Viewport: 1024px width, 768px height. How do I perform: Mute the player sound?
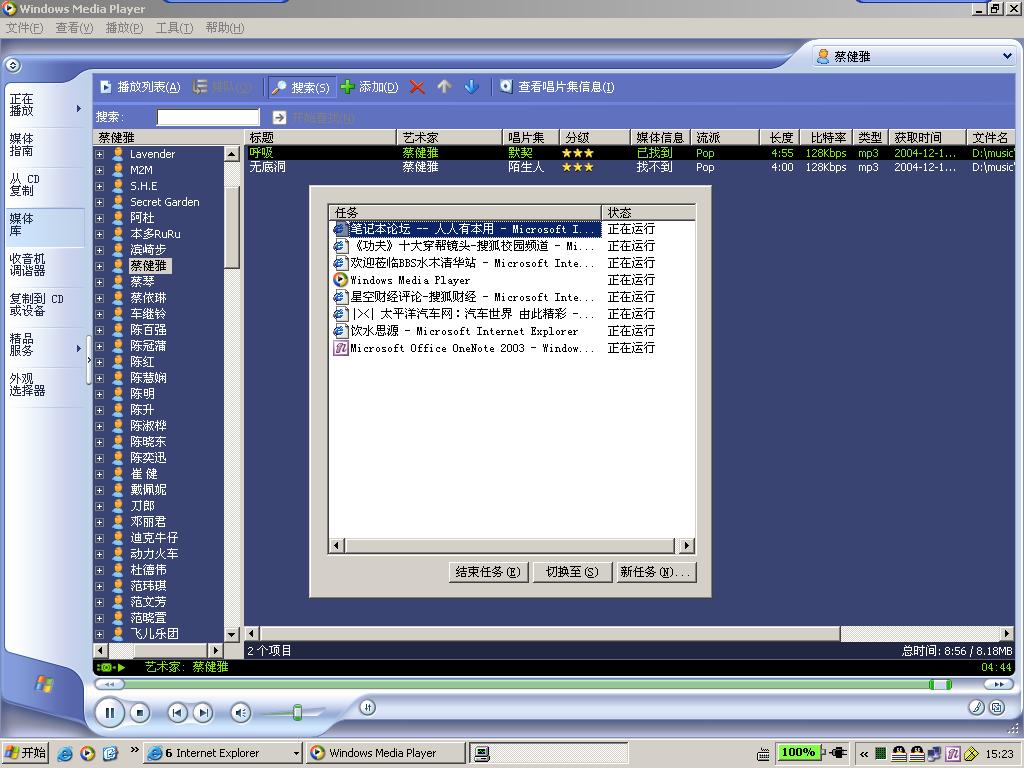click(241, 712)
